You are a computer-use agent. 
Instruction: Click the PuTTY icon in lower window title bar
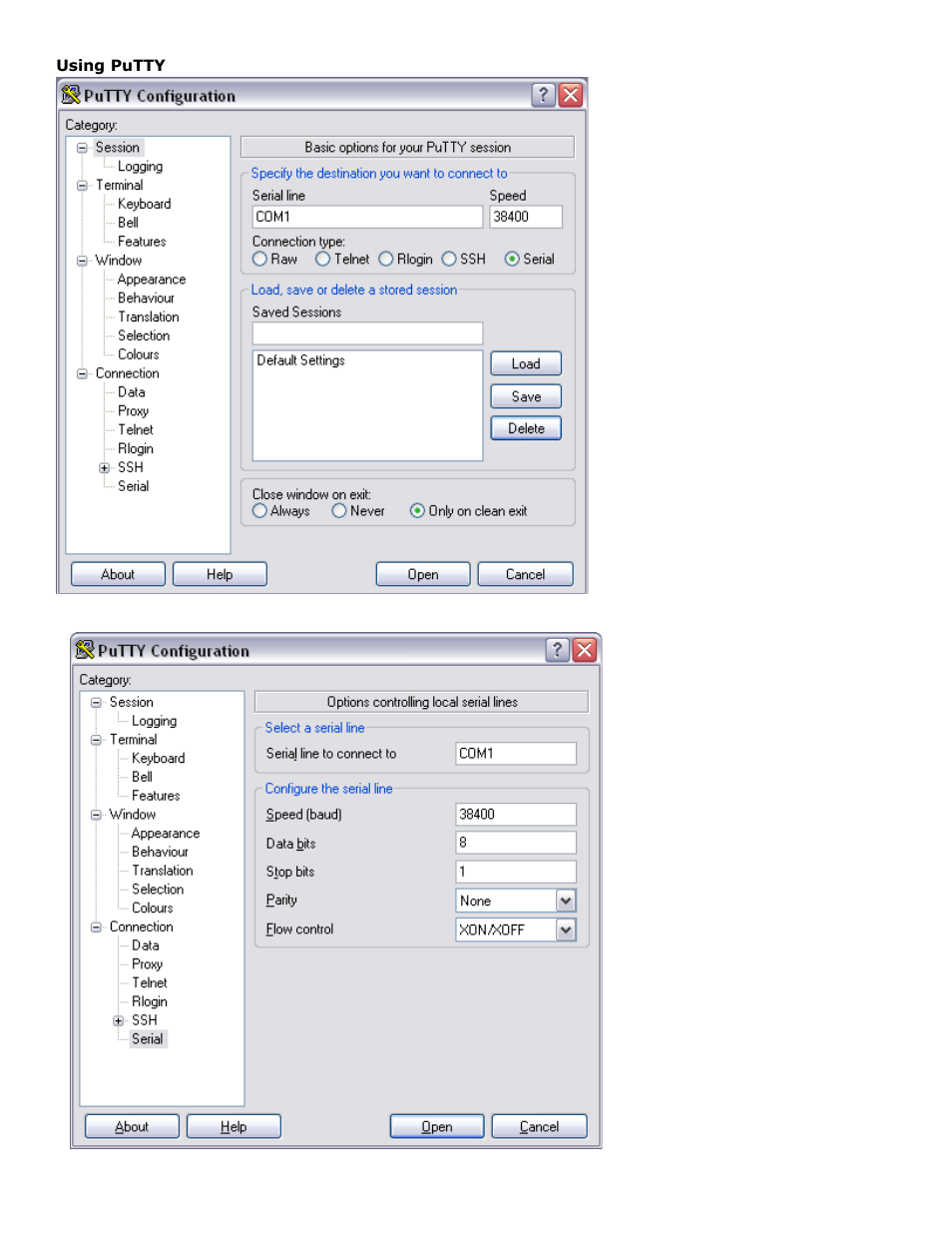[85, 650]
